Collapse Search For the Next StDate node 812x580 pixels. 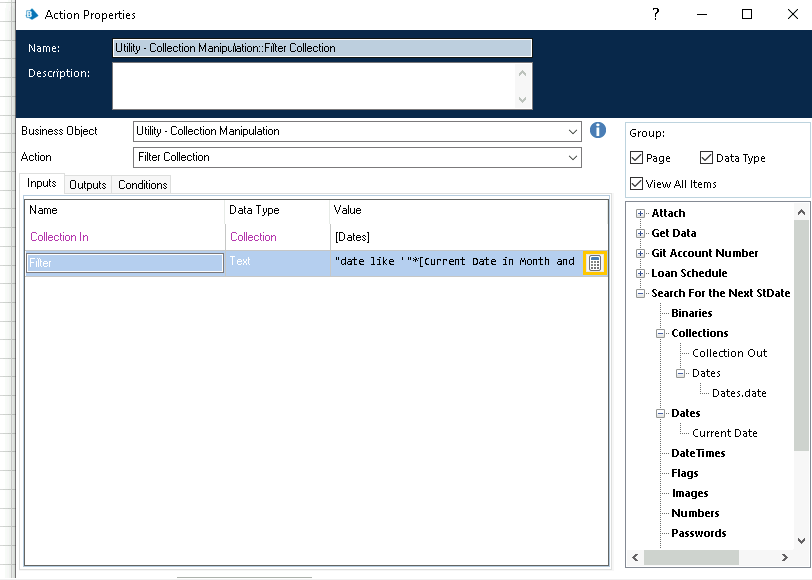point(641,293)
